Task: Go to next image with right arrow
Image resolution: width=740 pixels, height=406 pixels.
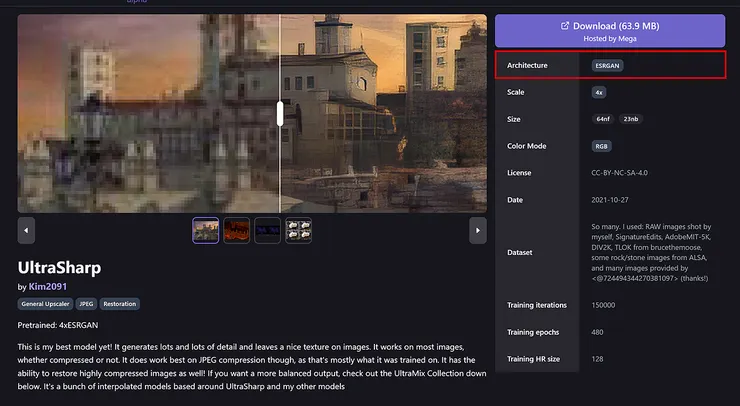Action: coord(478,230)
